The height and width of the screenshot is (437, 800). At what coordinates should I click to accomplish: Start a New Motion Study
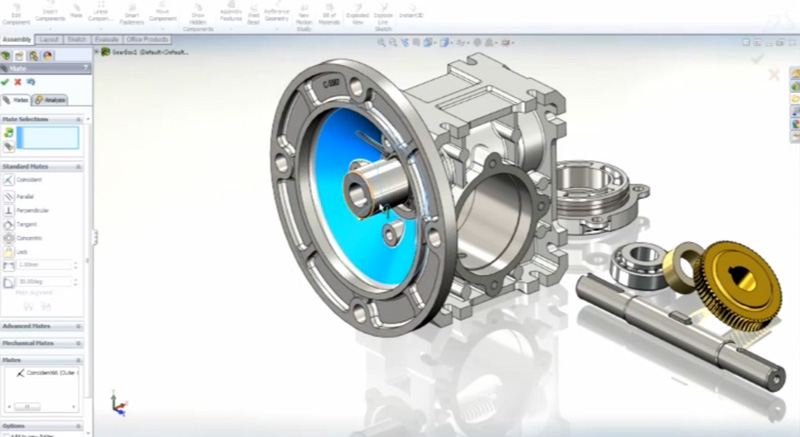304,17
